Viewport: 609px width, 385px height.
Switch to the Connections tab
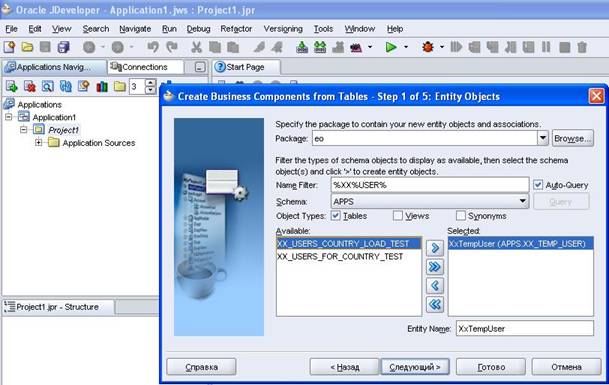145,67
